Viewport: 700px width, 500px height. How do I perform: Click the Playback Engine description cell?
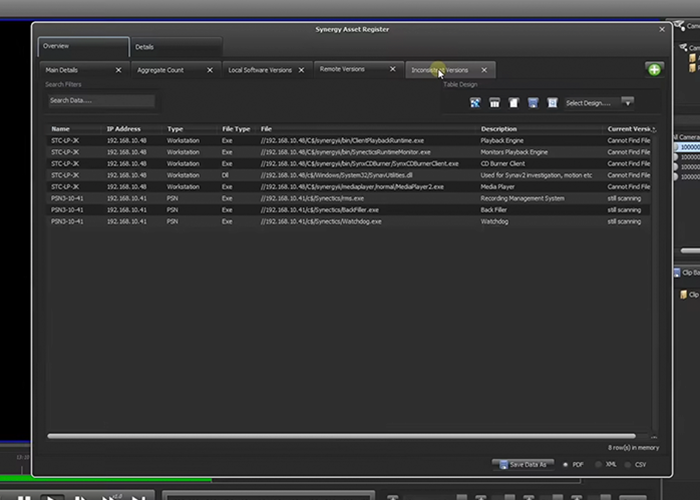tap(502, 141)
